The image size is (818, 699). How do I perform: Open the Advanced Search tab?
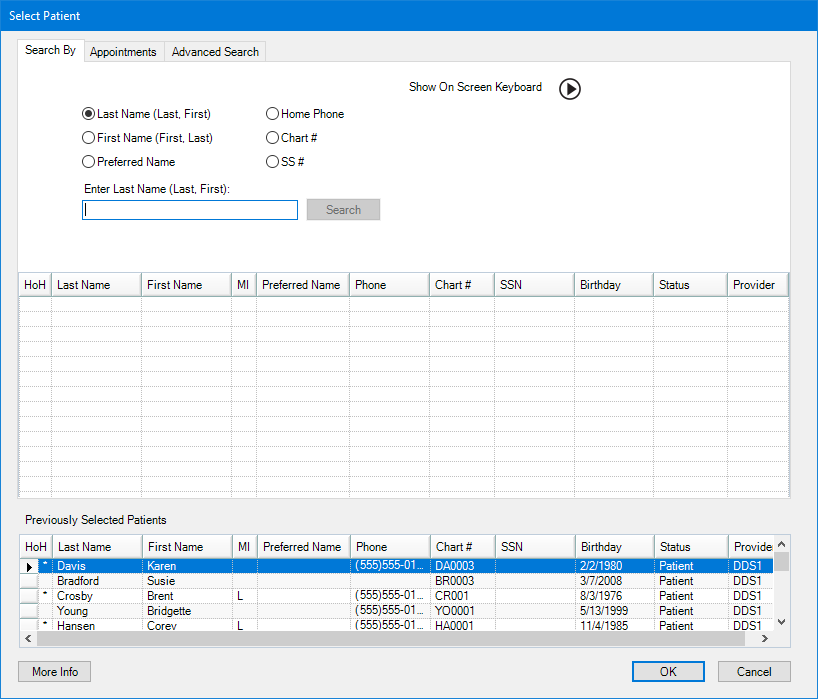pyautogui.click(x=215, y=52)
